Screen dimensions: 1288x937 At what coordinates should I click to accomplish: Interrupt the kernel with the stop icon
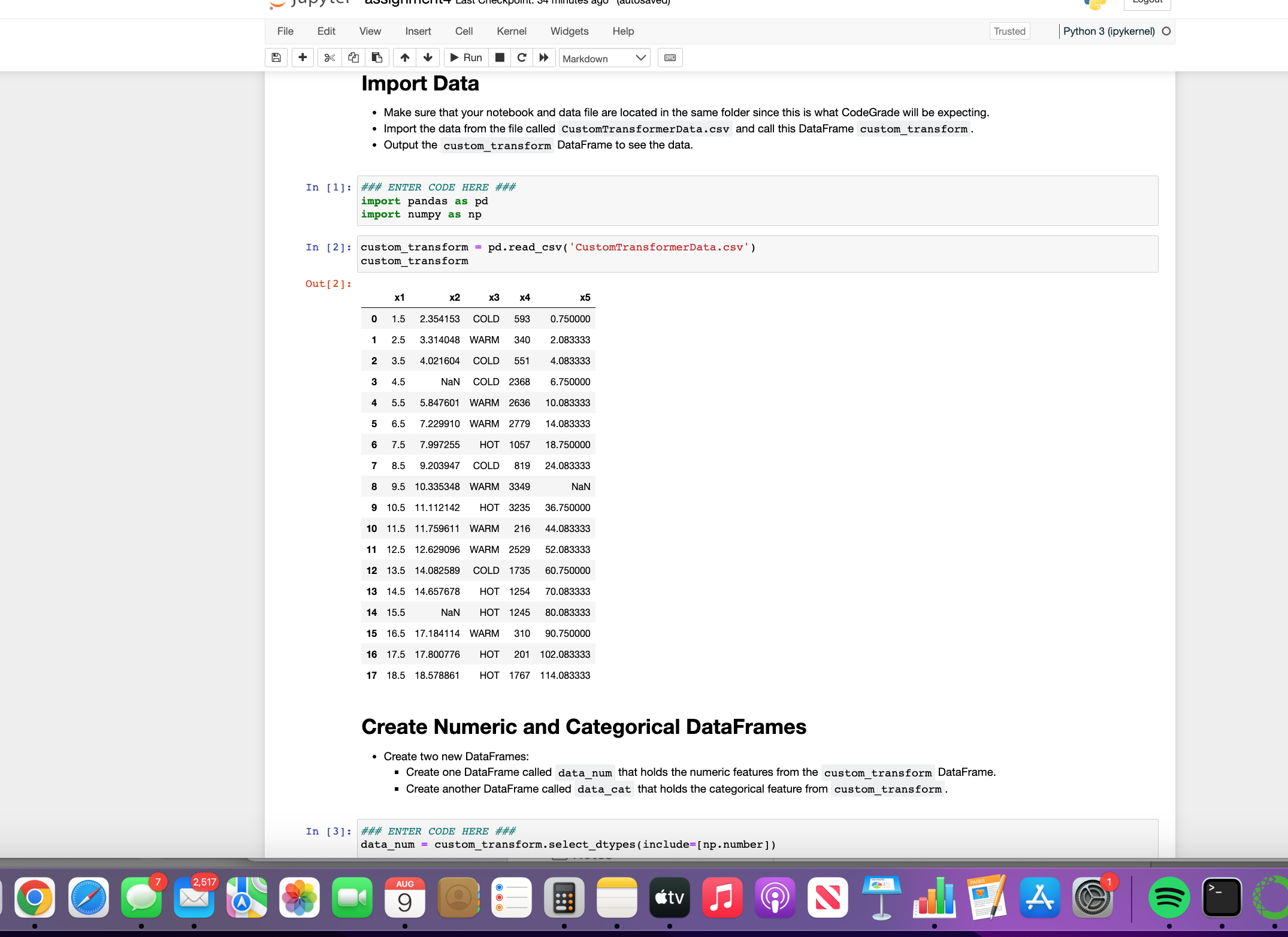(500, 58)
